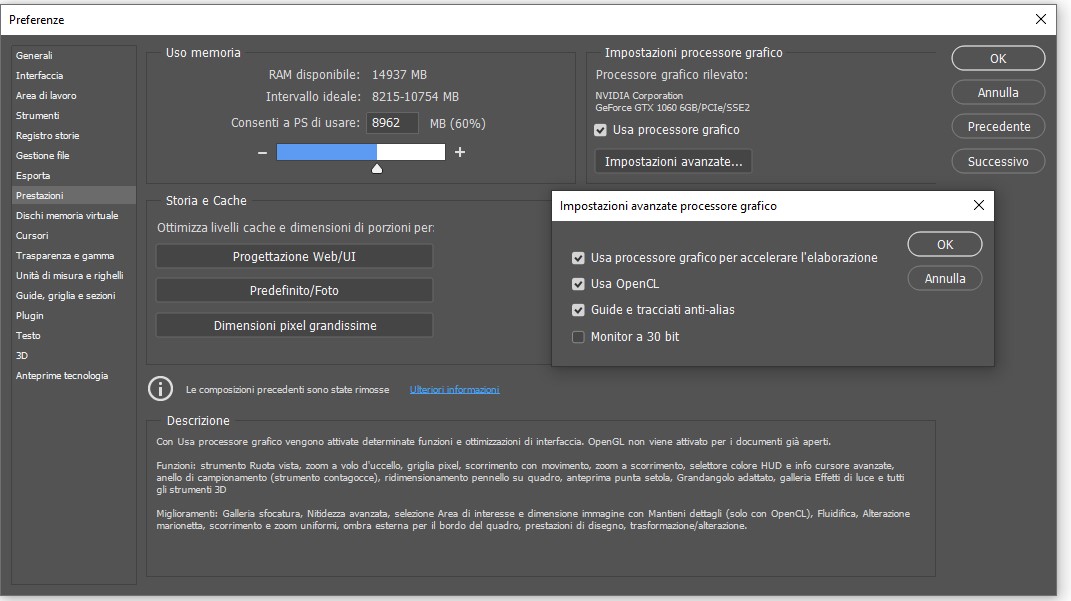Open the Ulteriori informazioni link
The image size is (1071, 601).
tap(454, 389)
